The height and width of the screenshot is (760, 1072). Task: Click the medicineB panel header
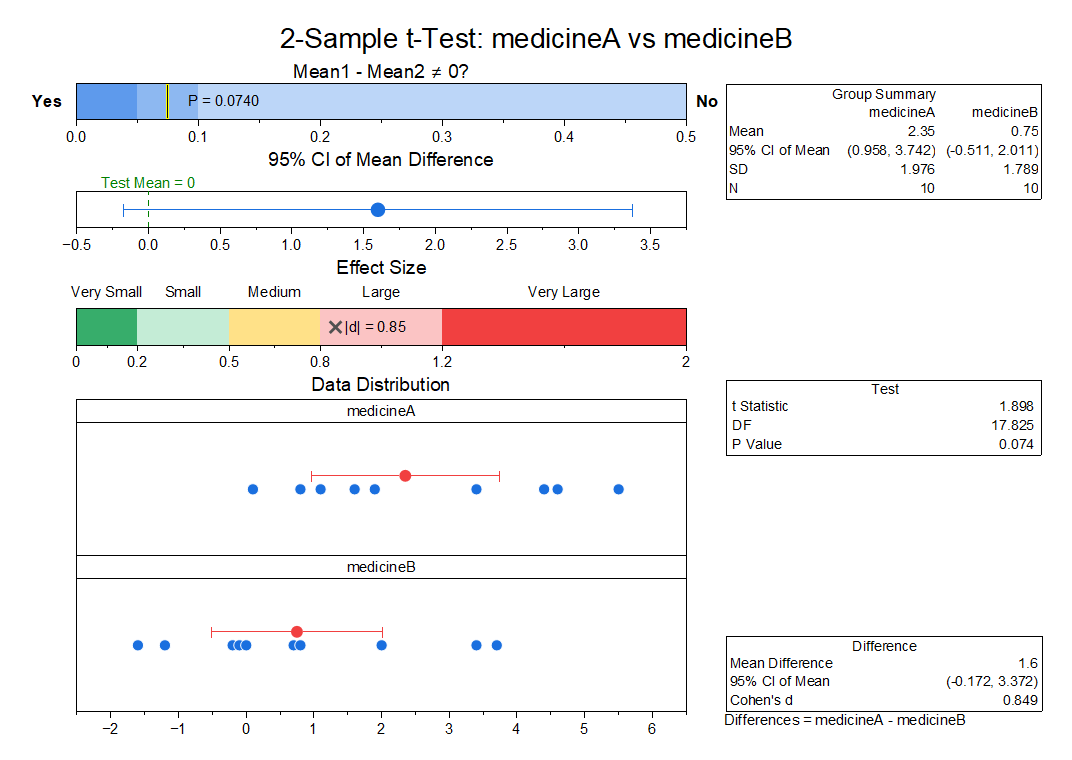pos(381,567)
